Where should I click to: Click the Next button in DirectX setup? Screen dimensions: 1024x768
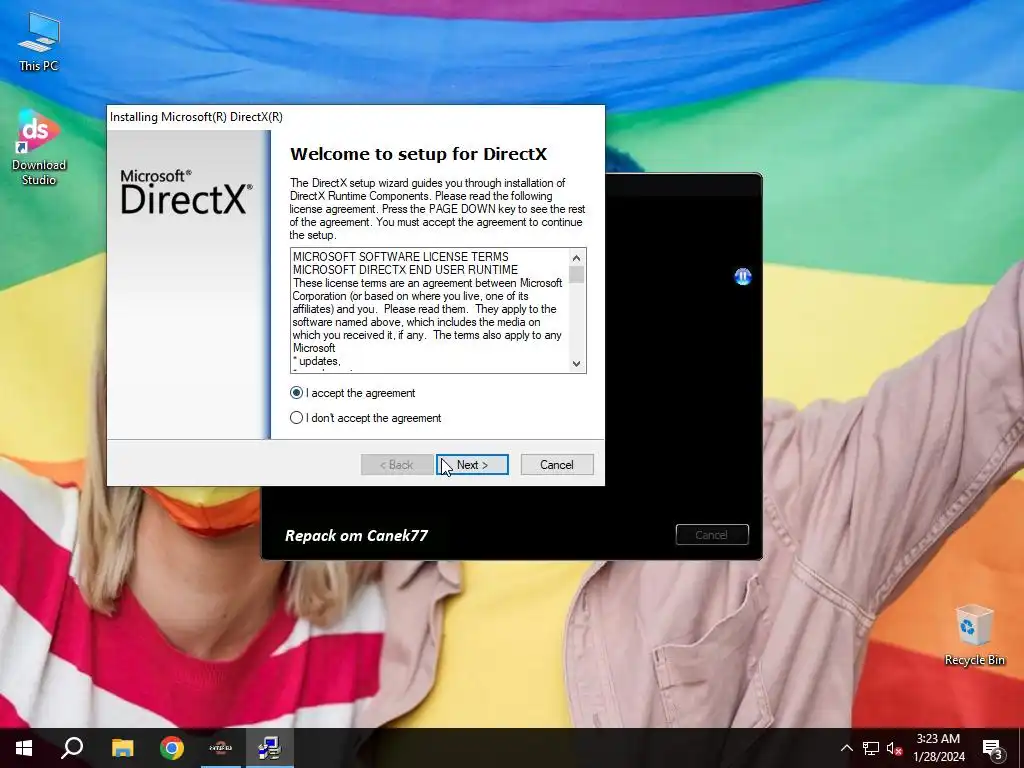(472, 464)
